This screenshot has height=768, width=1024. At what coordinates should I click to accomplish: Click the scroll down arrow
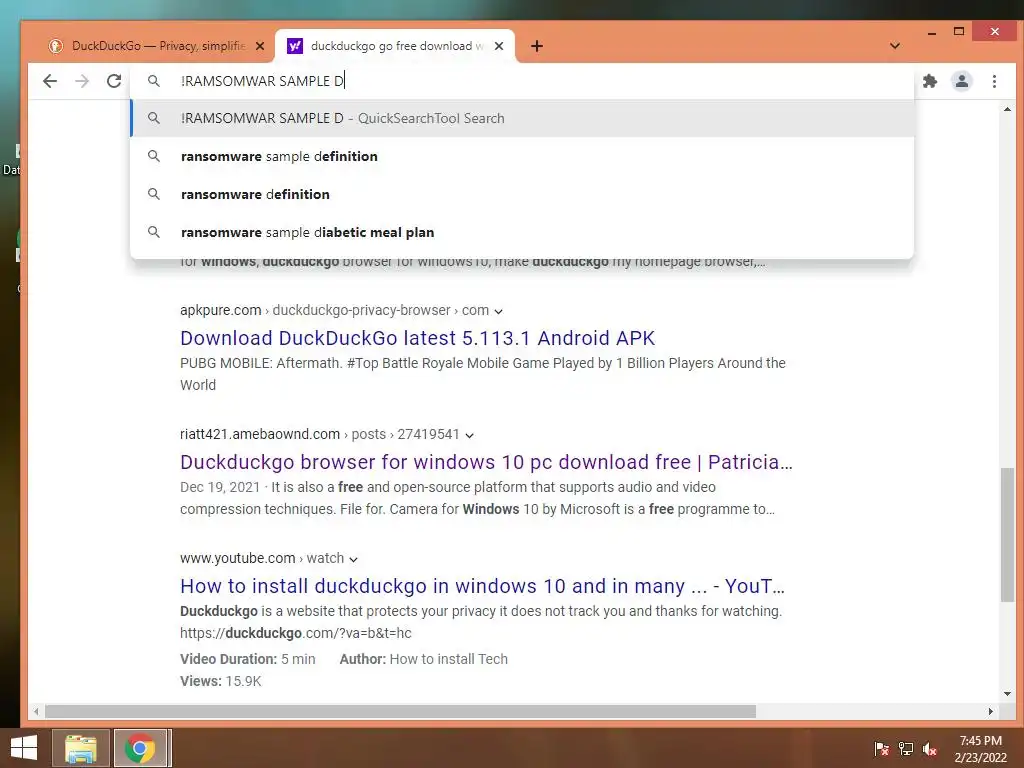click(1006, 694)
